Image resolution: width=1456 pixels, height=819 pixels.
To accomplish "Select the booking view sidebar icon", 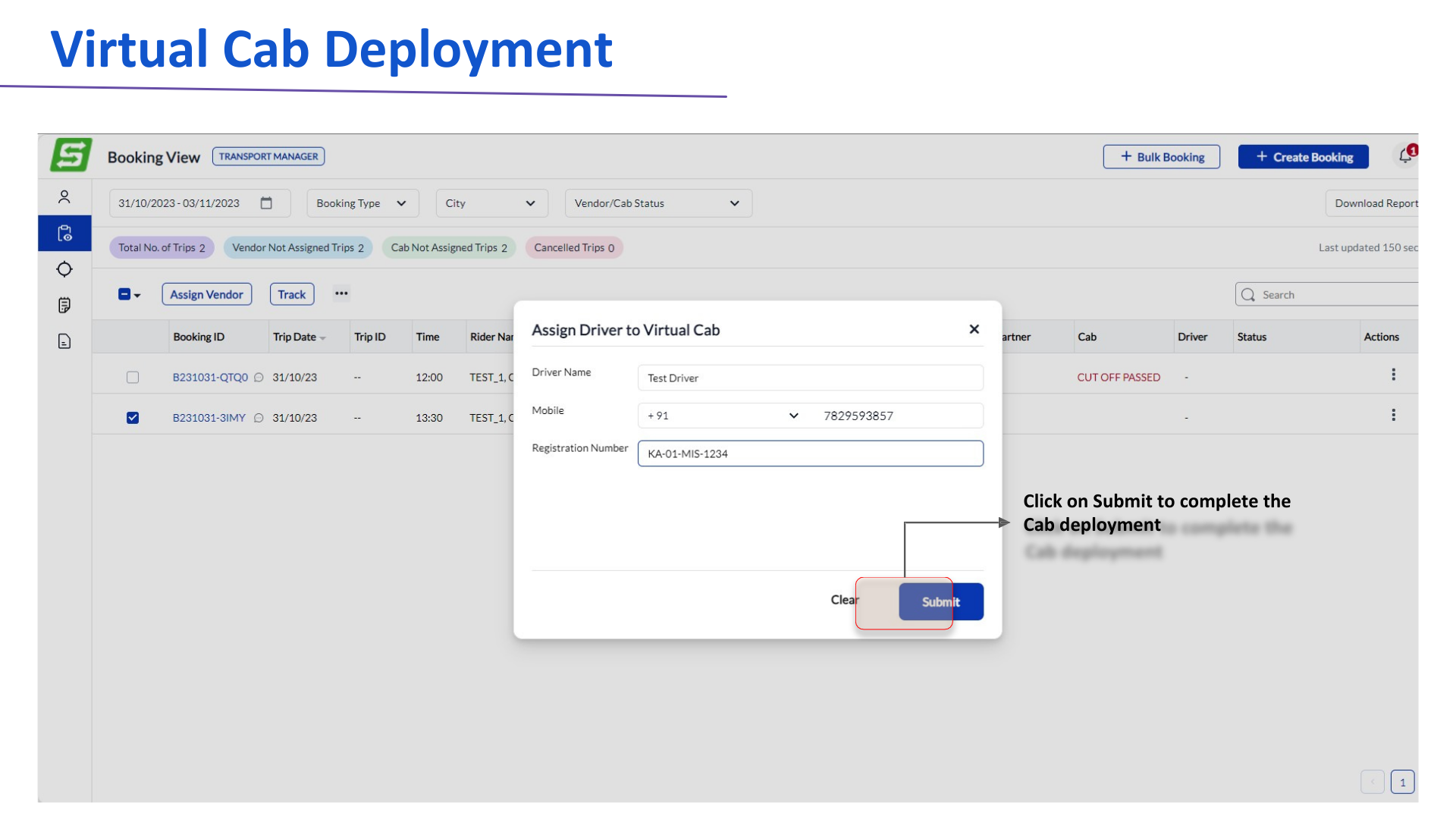I will pos(64,234).
